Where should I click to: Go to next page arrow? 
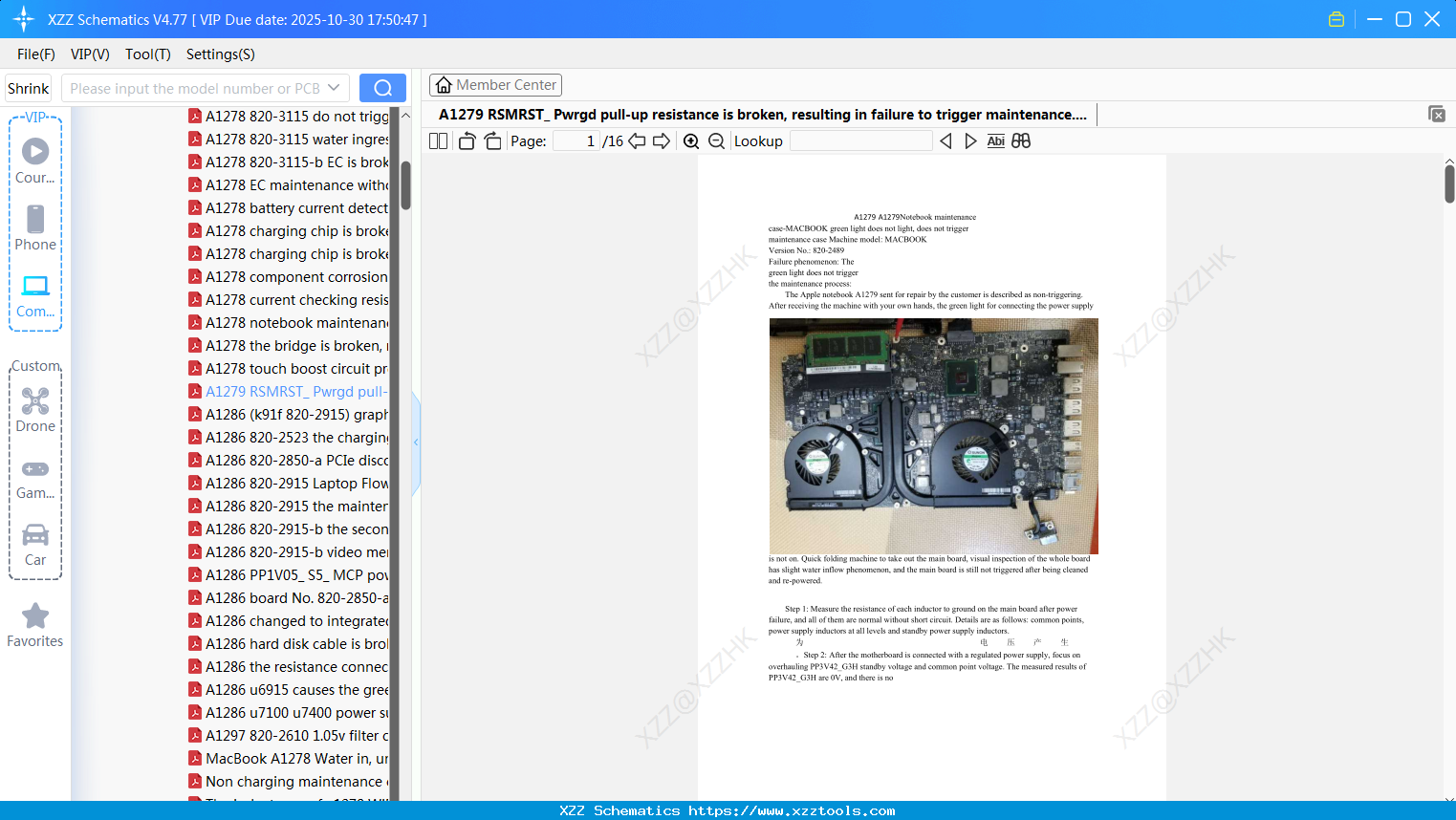tap(662, 141)
